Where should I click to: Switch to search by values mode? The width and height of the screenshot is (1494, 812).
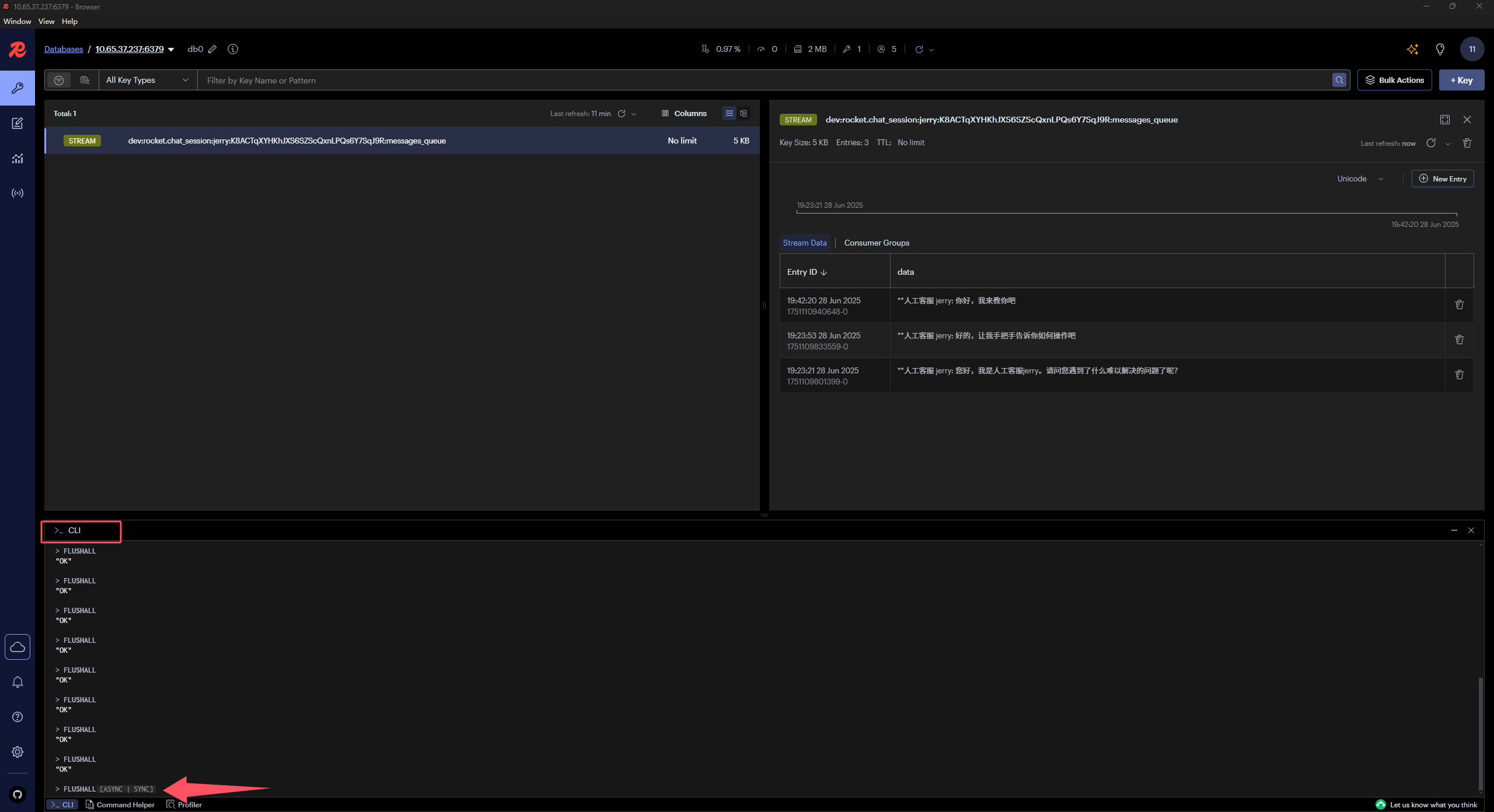[85, 80]
